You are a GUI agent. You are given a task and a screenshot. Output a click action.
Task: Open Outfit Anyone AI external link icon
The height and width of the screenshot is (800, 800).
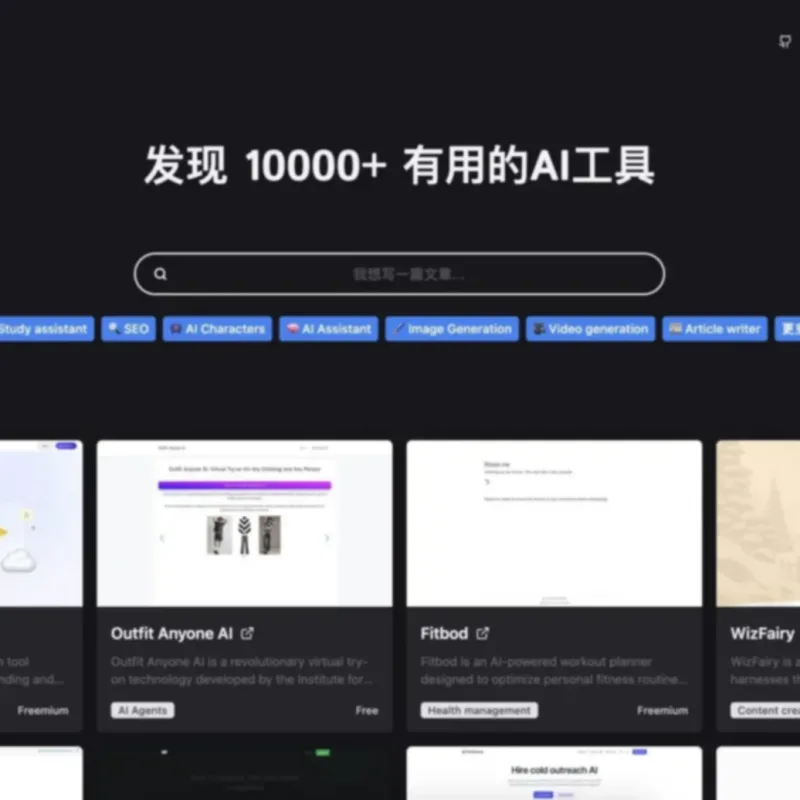coord(247,633)
